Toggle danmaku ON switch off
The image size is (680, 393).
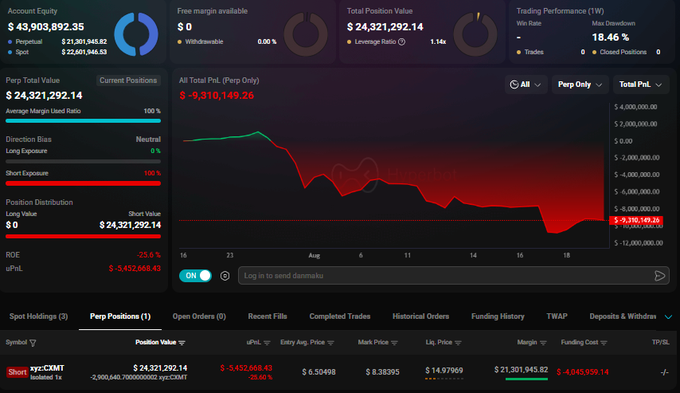195,275
